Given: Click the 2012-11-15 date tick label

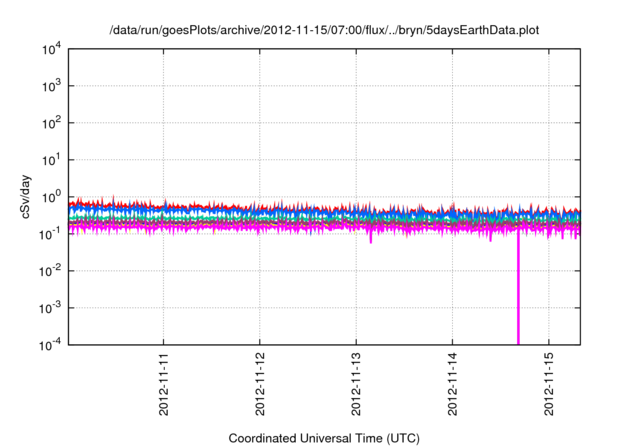Looking at the screenshot, I should [549, 384].
